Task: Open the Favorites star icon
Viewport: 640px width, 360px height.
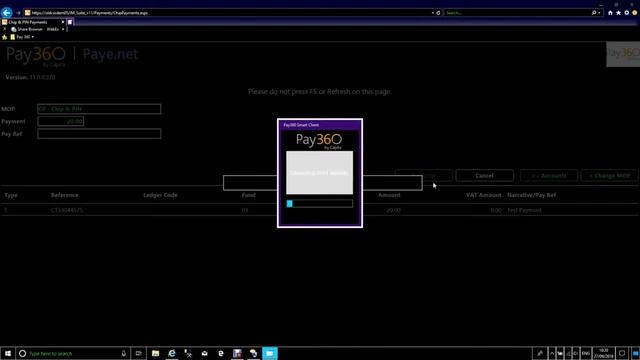Action: (618, 13)
